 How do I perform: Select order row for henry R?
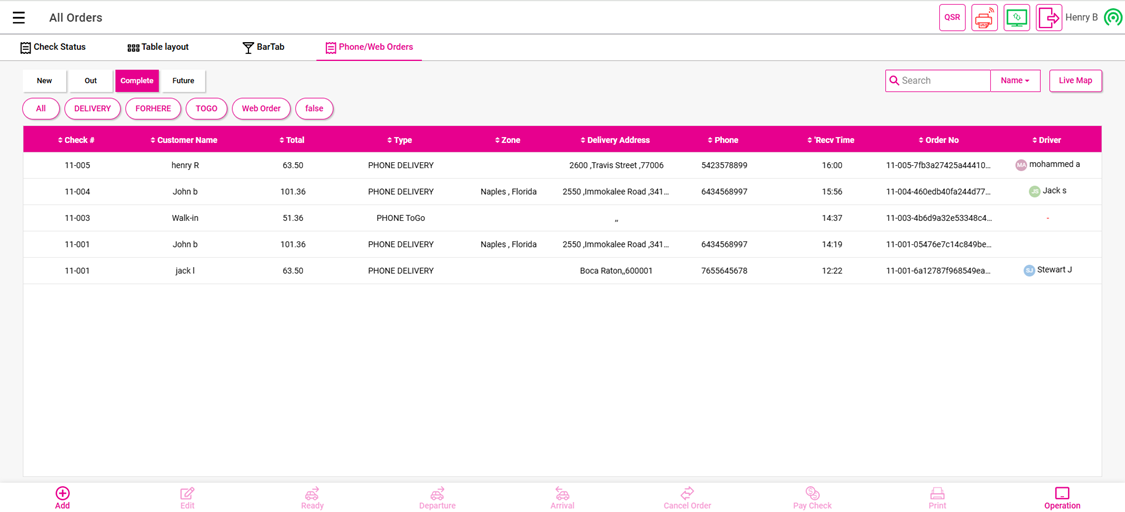click(x=185, y=165)
